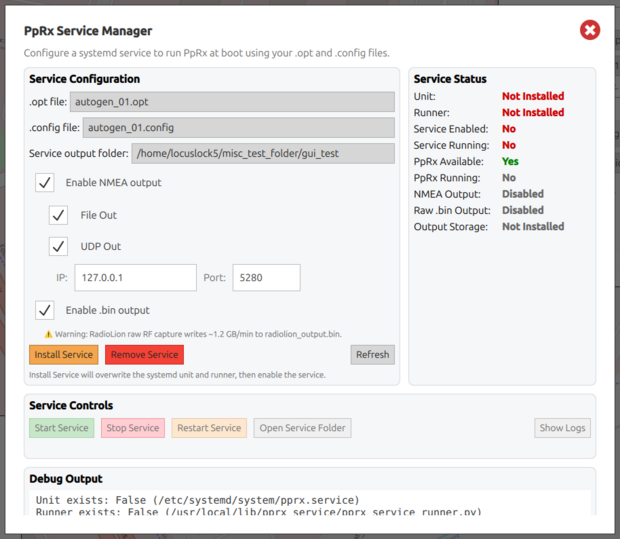
Task: Click the 'Enable .bin output' label
Action: click(x=108, y=310)
